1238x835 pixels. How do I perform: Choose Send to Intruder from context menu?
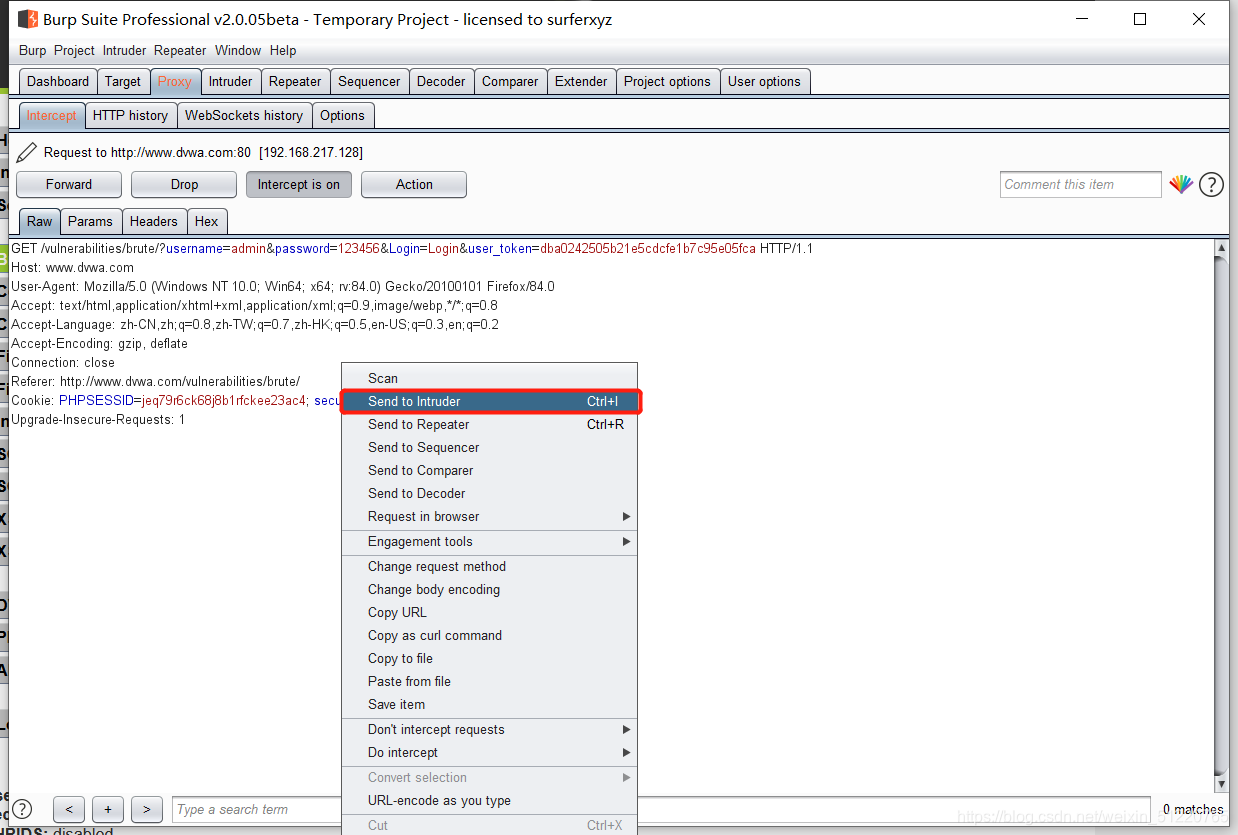pos(489,401)
